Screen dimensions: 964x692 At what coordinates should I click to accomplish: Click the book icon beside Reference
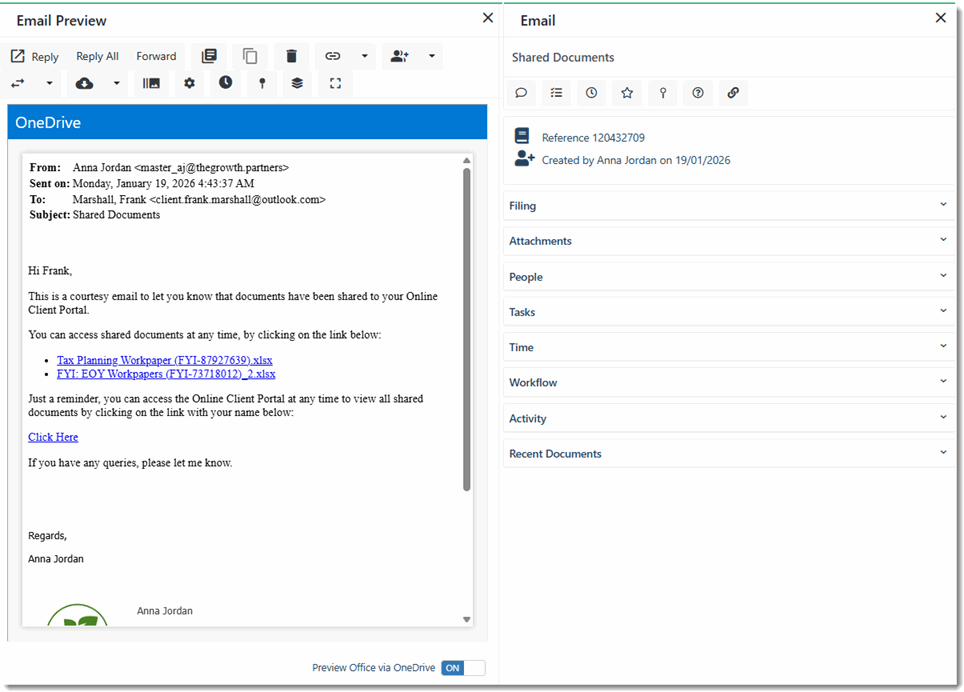click(x=522, y=136)
